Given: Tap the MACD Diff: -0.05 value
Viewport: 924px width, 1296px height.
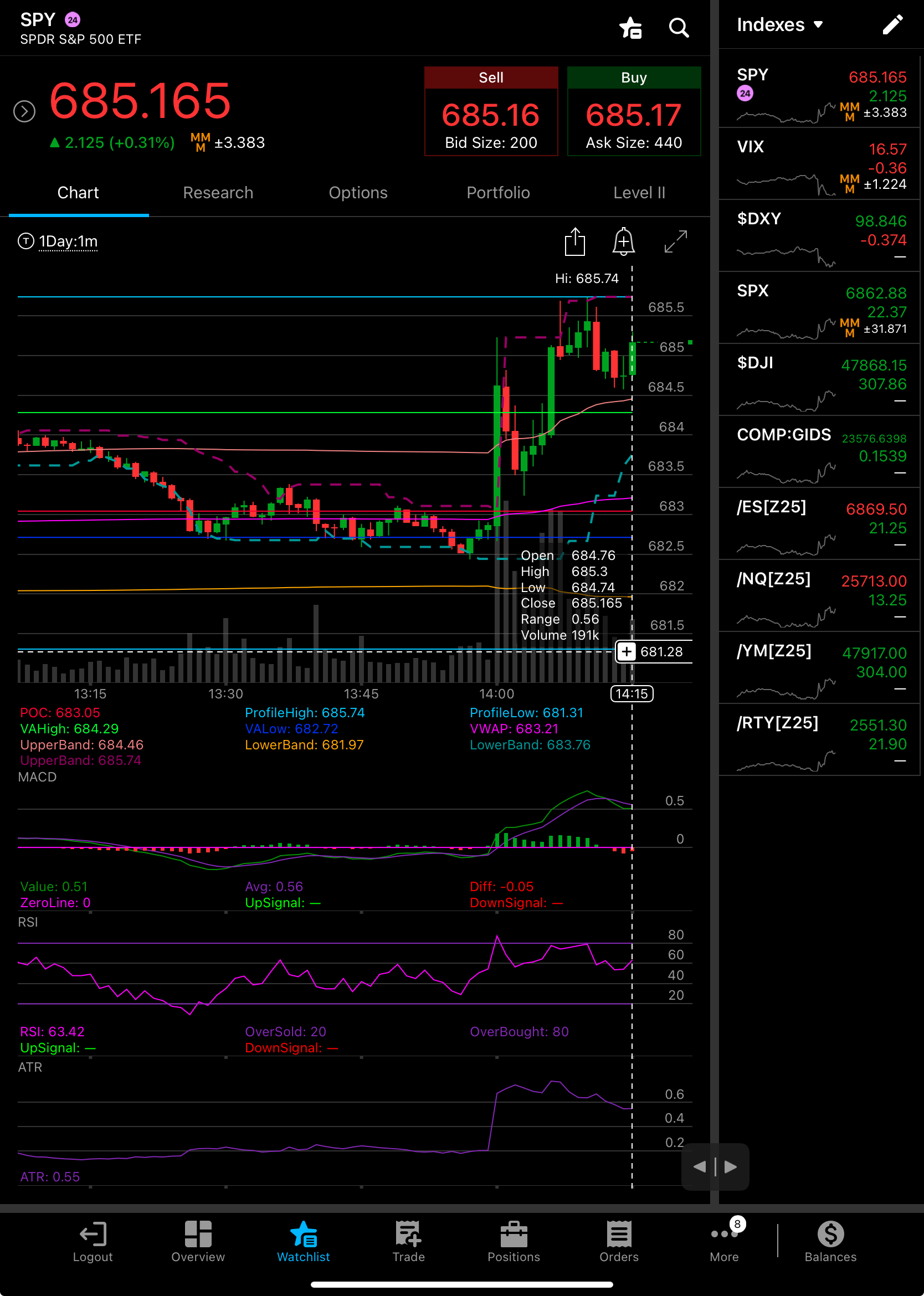Looking at the screenshot, I should pyautogui.click(x=502, y=886).
